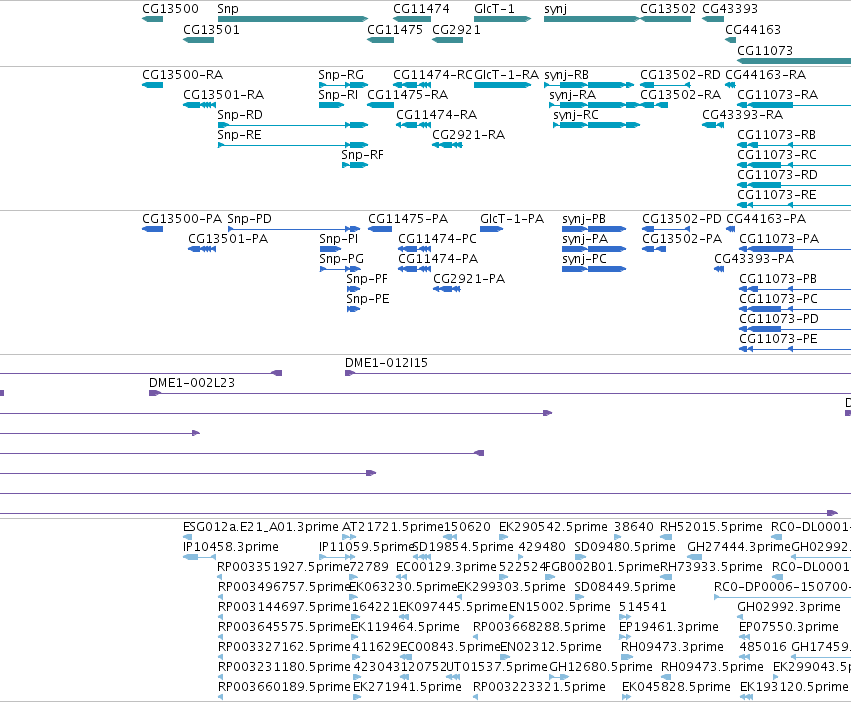The height and width of the screenshot is (702, 851).
Task: Select the synj gene bar
Action: (x=592, y=19)
